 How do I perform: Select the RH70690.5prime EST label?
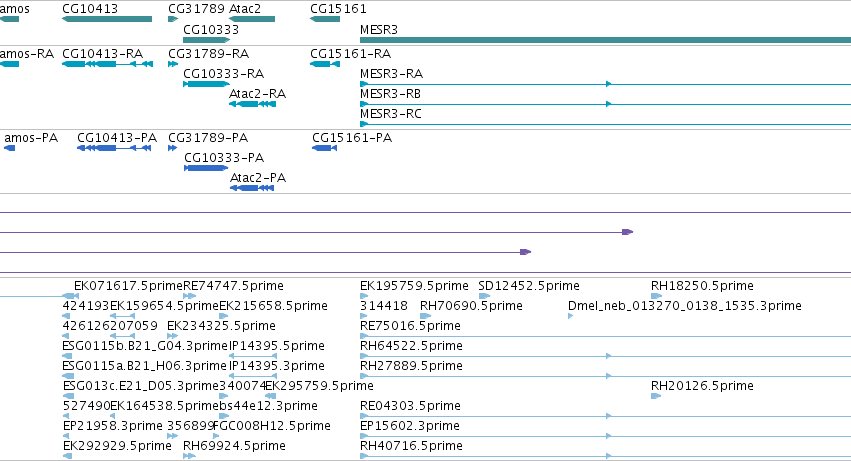471,306
